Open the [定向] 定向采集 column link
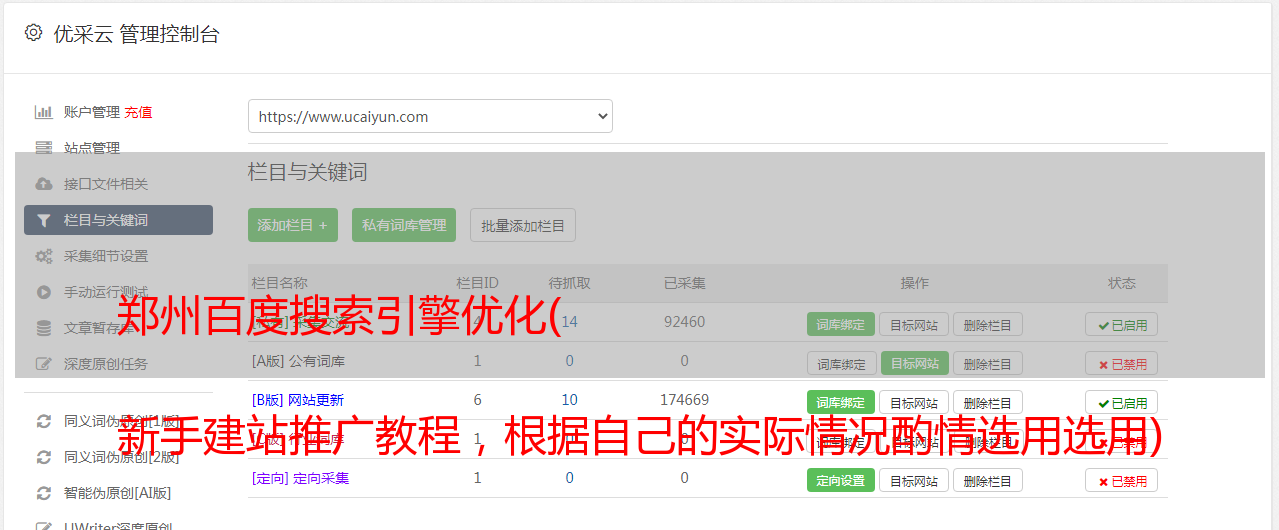This screenshot has width=1279, height=530. (301, 478)
